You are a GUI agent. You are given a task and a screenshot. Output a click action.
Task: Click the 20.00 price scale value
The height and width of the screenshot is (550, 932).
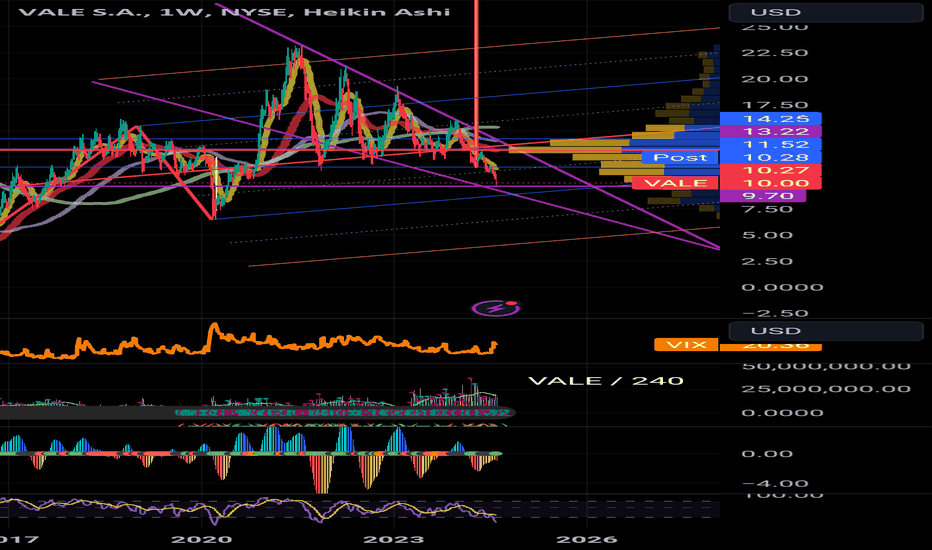tap(774, 79)
